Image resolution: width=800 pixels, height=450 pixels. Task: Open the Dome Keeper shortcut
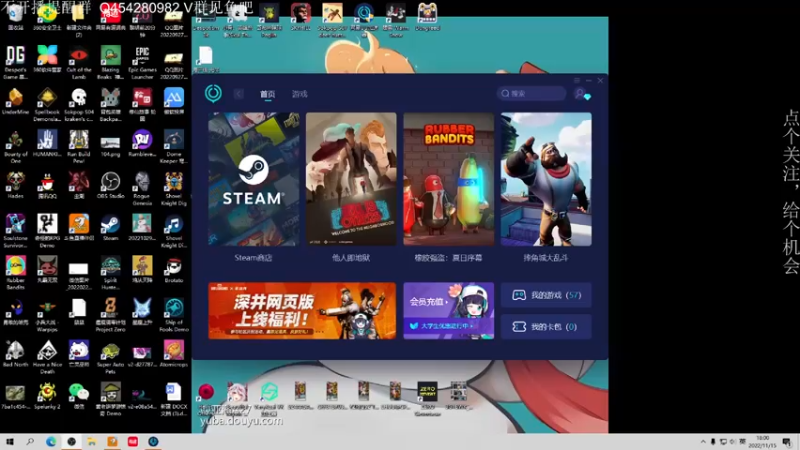coord(174,147)
